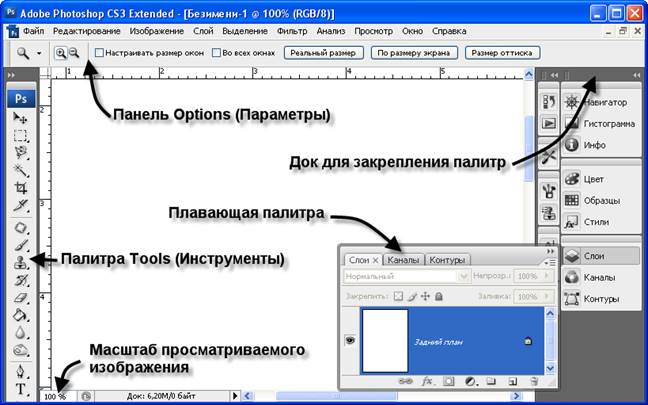The image size is (648, 405).
Task: Select the Clone Stamp tool
Action: (20, 262)
